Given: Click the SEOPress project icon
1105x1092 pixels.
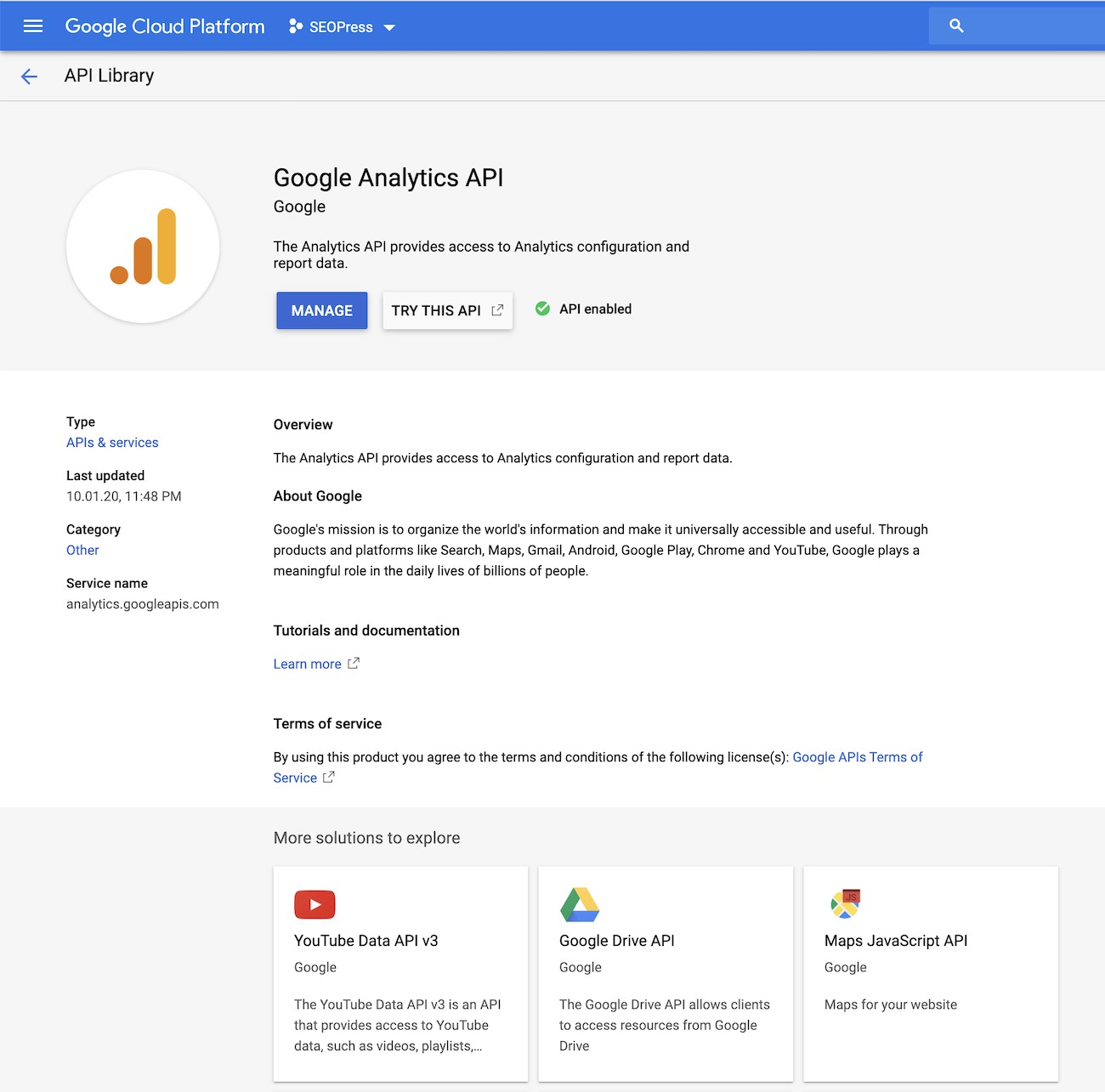Looking at the screenshot, I should (x=296, y=26).
